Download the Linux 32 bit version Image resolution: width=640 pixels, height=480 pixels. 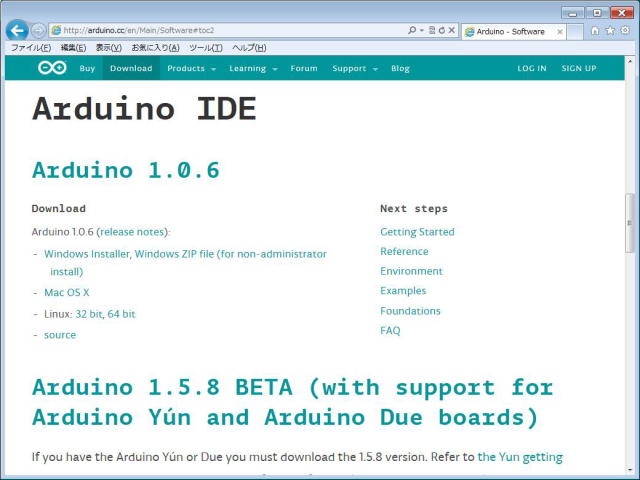tap(89, 314)
